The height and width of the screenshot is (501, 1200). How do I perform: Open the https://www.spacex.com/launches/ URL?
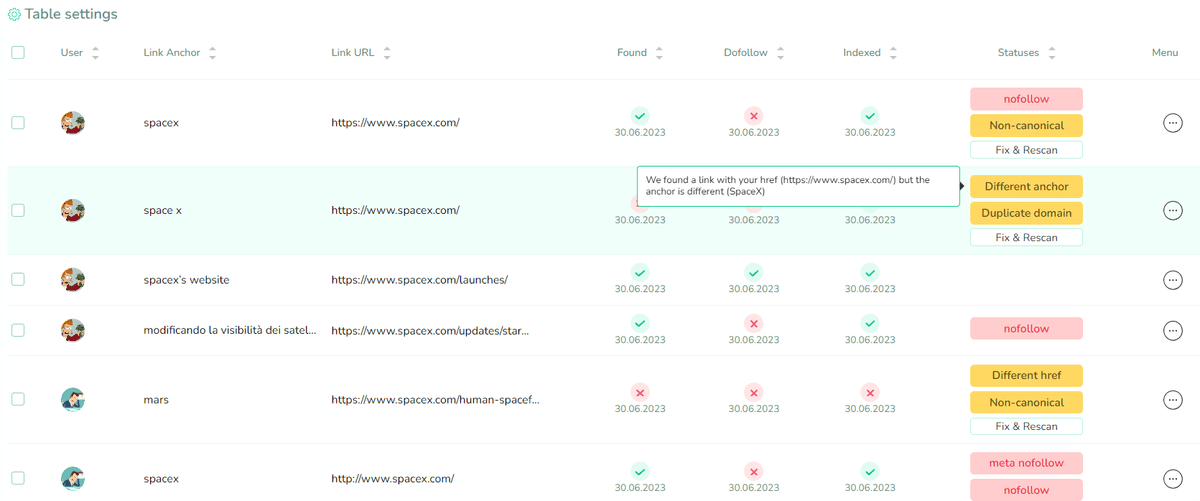point(419,280)
